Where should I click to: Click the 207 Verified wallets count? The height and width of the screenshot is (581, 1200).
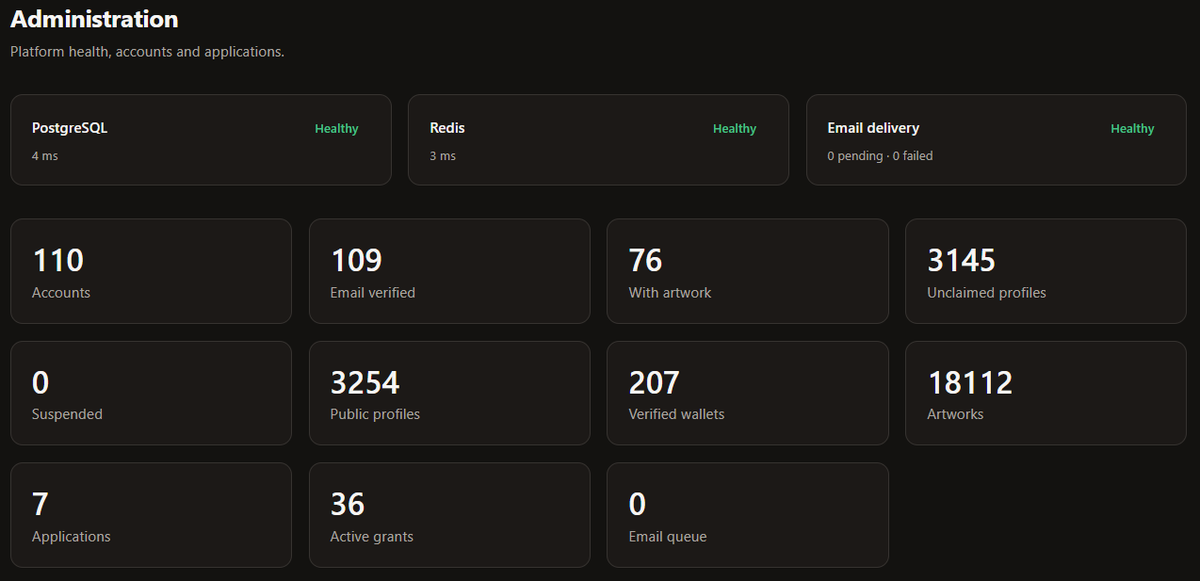[654, 383]
